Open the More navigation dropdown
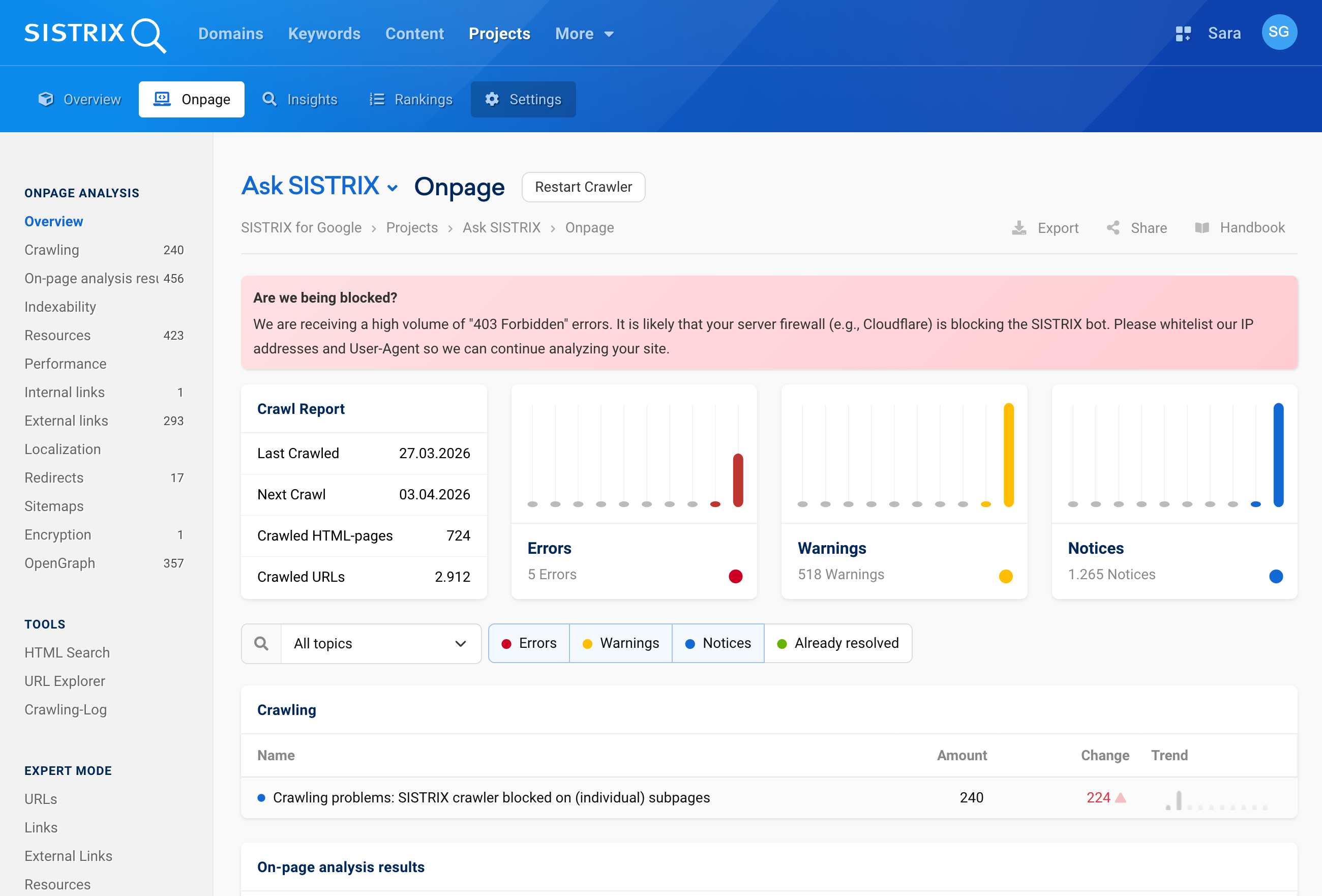 pos(584,33)
